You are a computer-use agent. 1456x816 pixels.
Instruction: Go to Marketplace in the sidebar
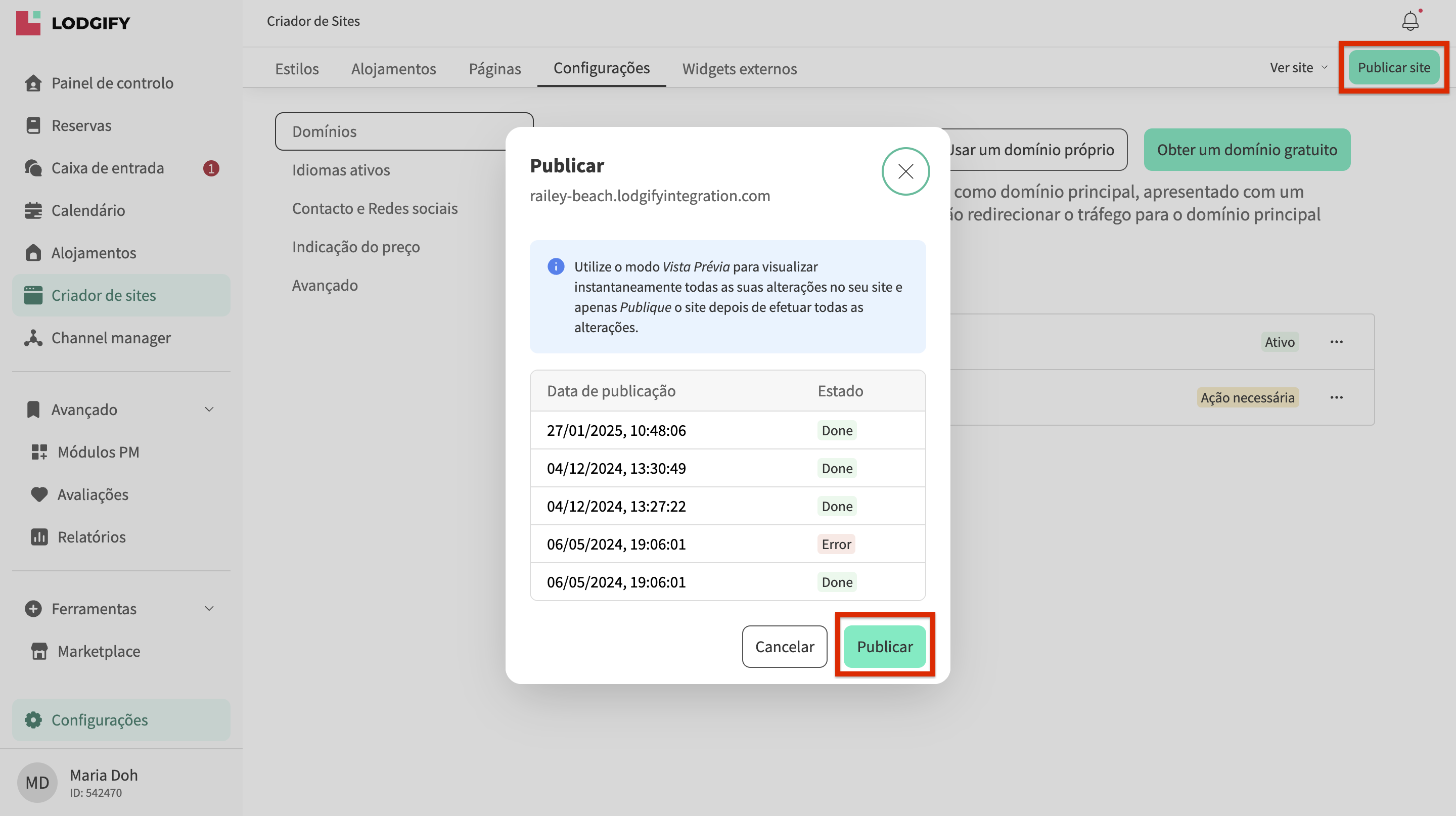click(99, 651)
